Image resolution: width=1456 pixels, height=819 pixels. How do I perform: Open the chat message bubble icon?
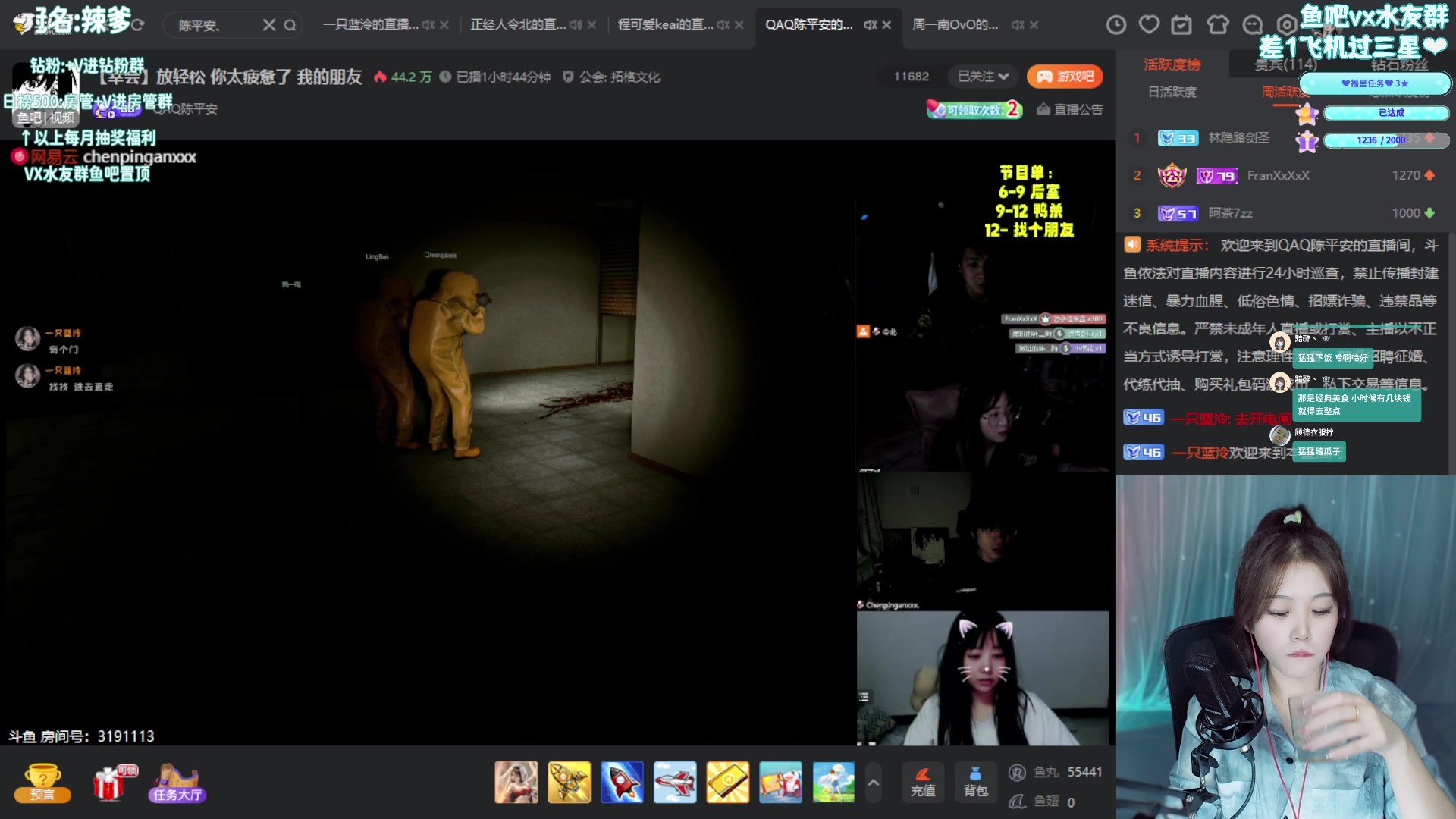(1251, 25)
